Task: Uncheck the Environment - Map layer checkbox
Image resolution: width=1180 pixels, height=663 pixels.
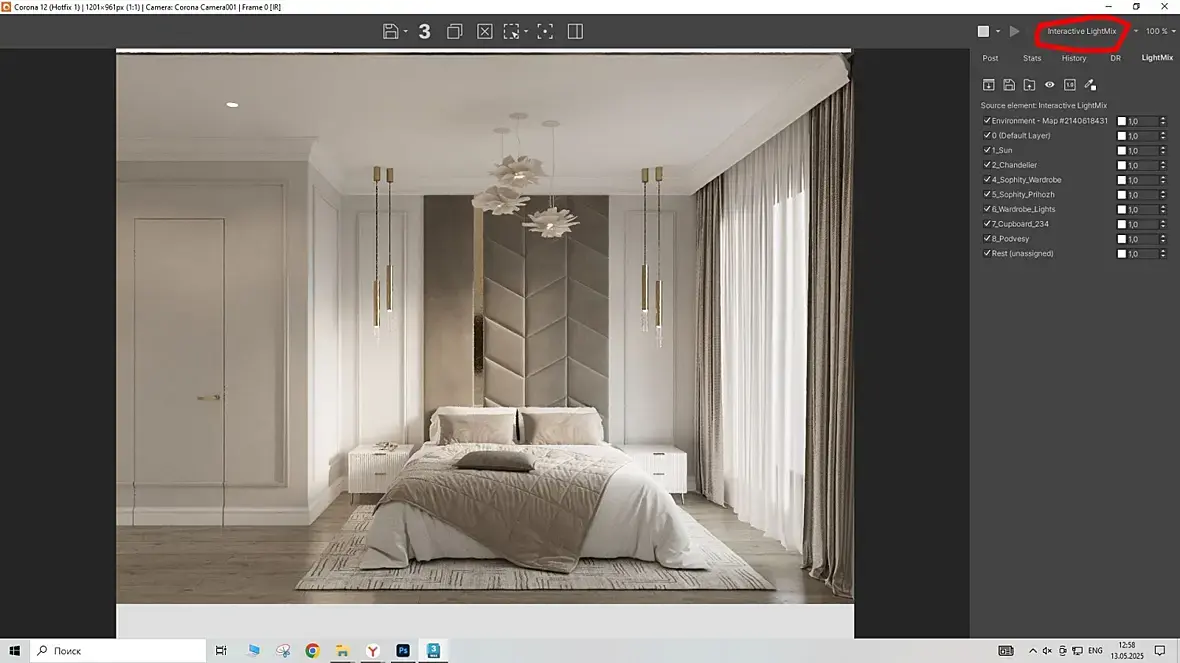Action: click(x=987, y=120)
